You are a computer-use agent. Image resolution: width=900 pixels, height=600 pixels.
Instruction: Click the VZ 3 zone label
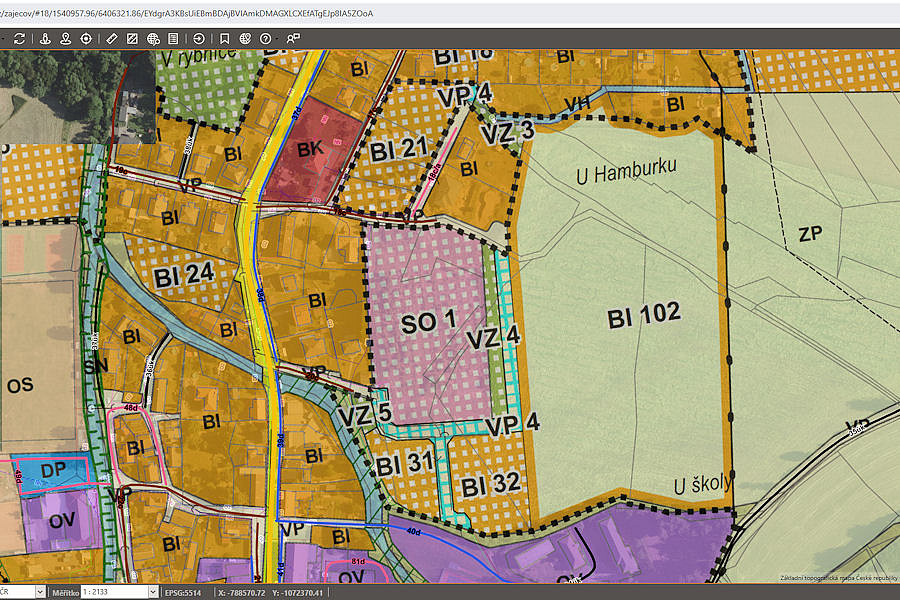(x=507, y=133)
